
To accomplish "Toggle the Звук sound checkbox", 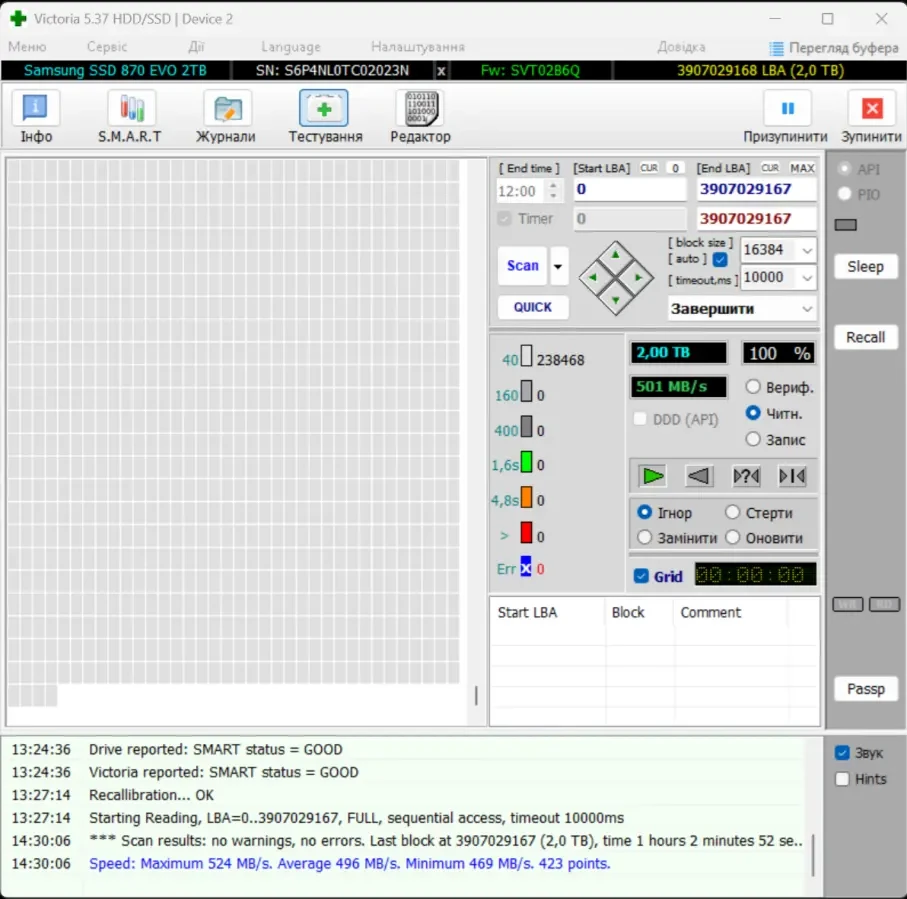I will 842,753.
